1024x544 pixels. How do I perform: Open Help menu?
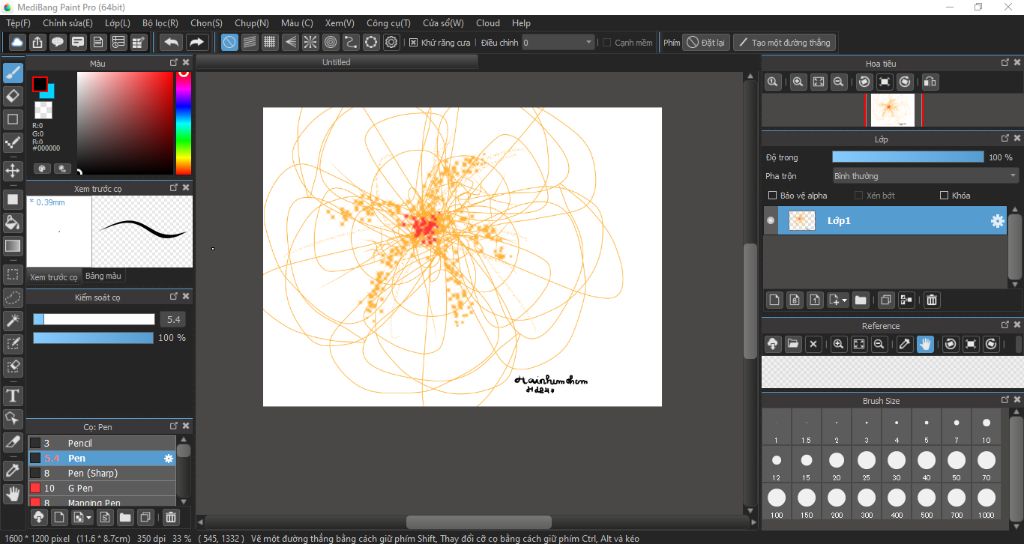coord(521,23)
